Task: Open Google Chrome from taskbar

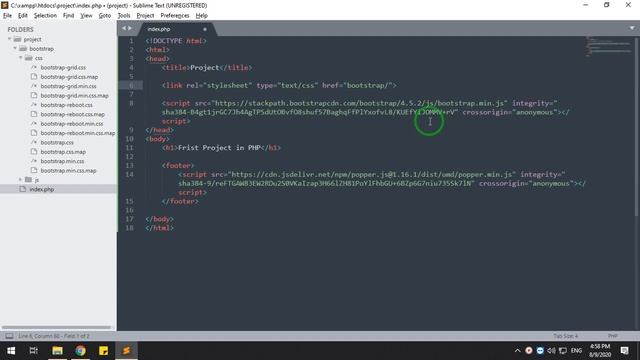Action: 80,351
